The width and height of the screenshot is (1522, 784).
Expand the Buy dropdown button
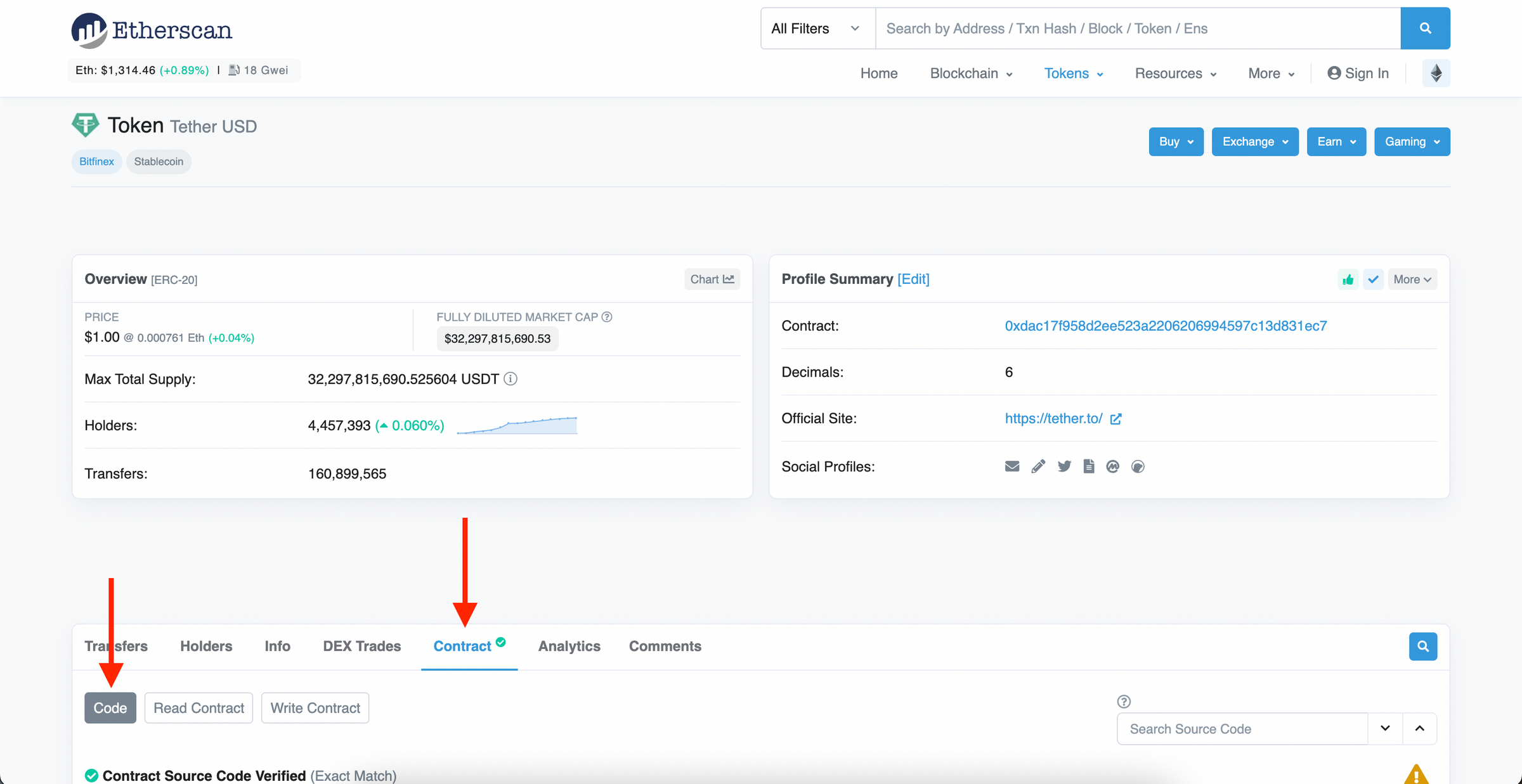(x=1176, y=141)
